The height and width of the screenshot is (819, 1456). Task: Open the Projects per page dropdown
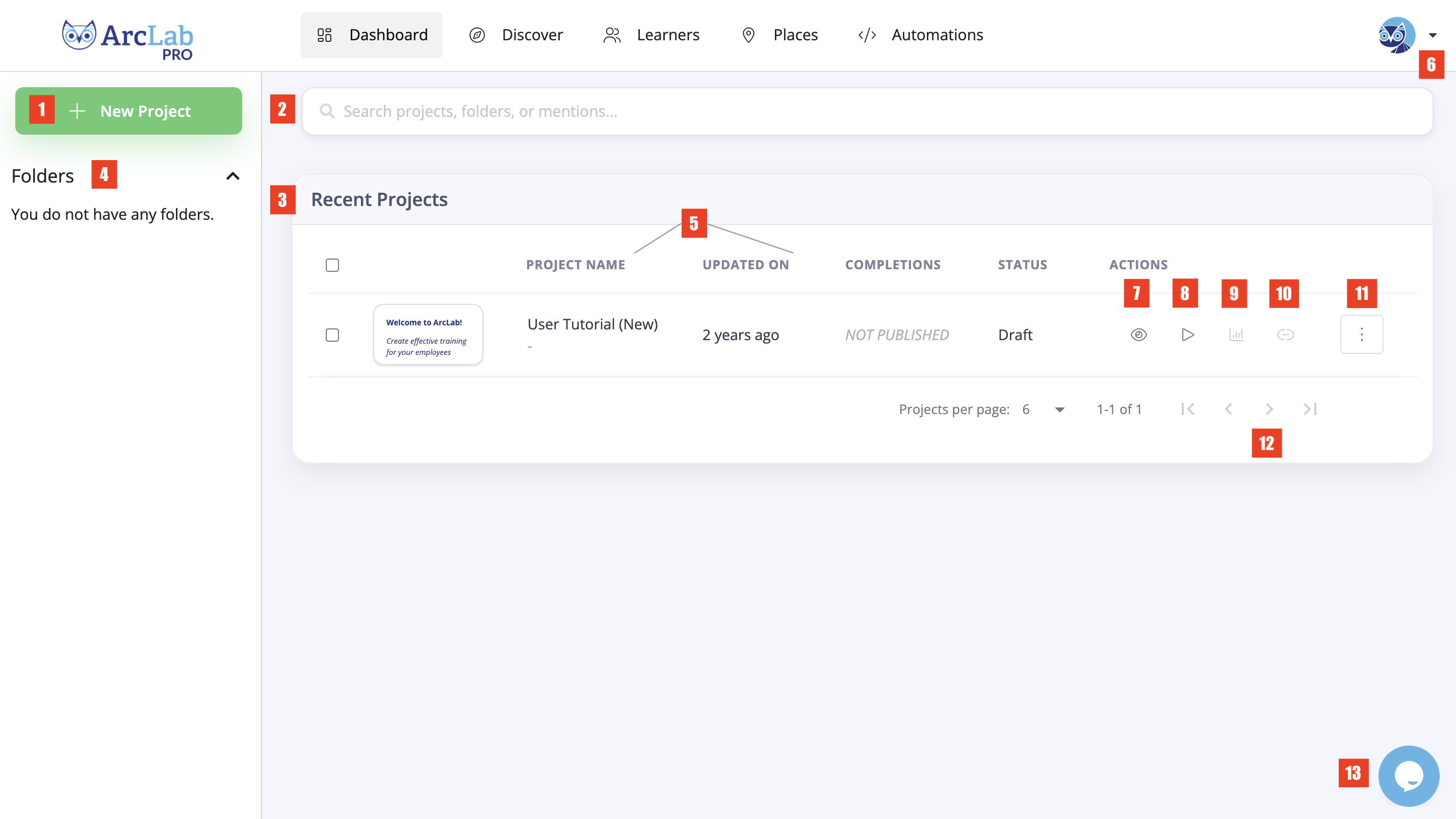(x=1044, y=409)
